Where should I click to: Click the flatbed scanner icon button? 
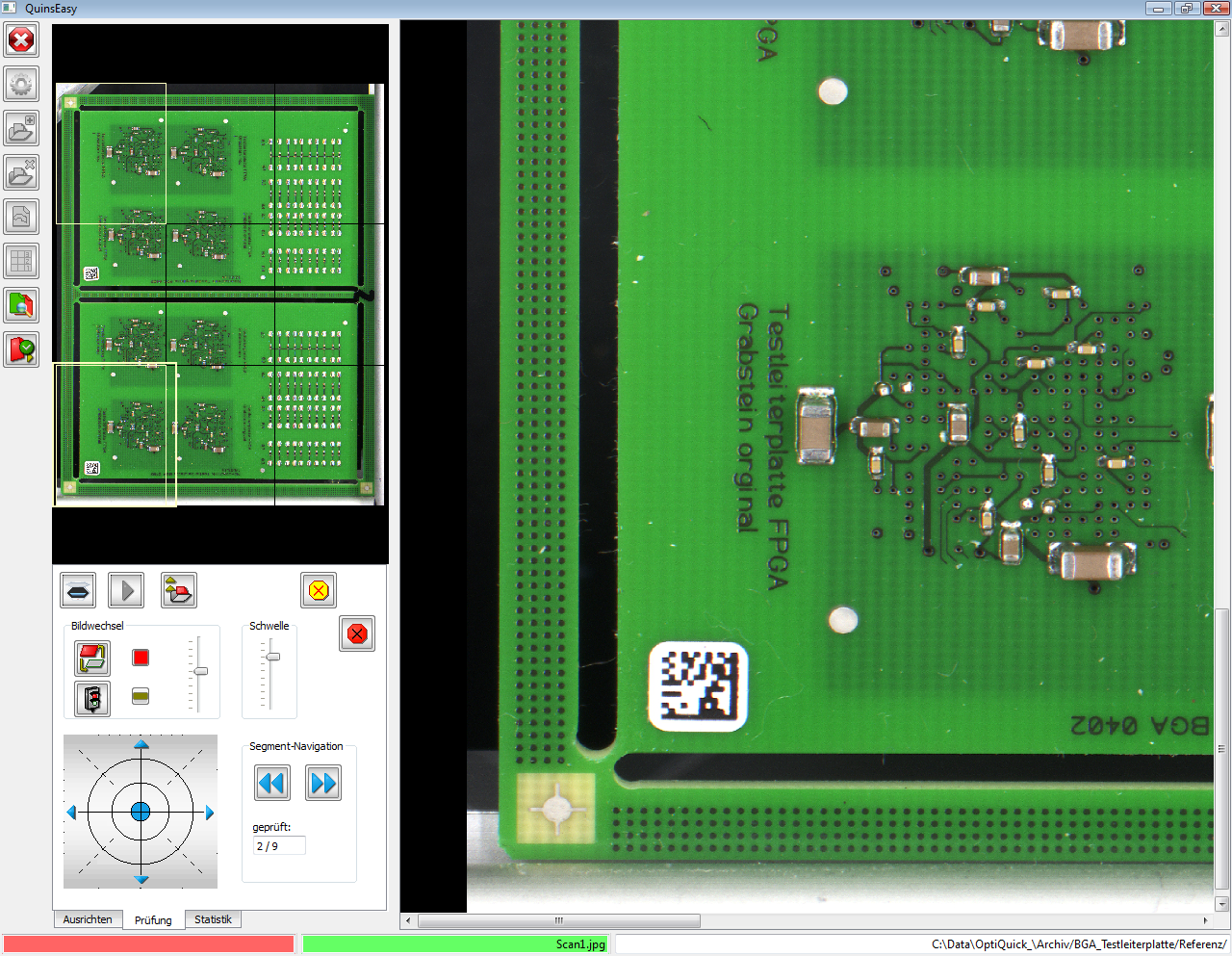[78, 590]
